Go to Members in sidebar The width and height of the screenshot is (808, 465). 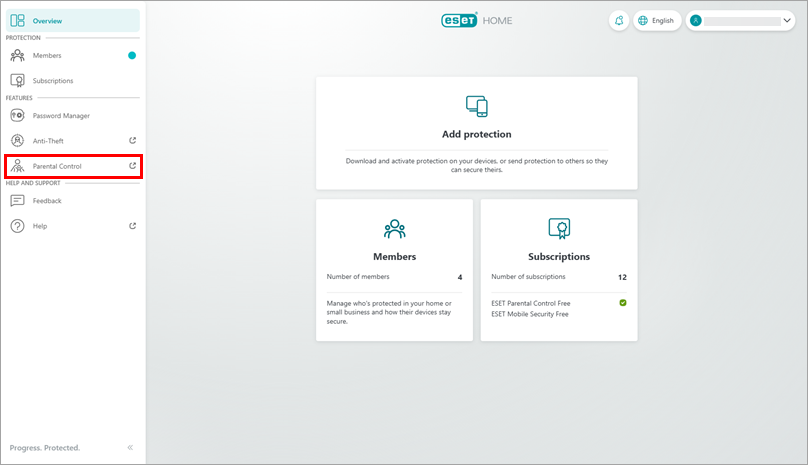[x=47, y=56]
